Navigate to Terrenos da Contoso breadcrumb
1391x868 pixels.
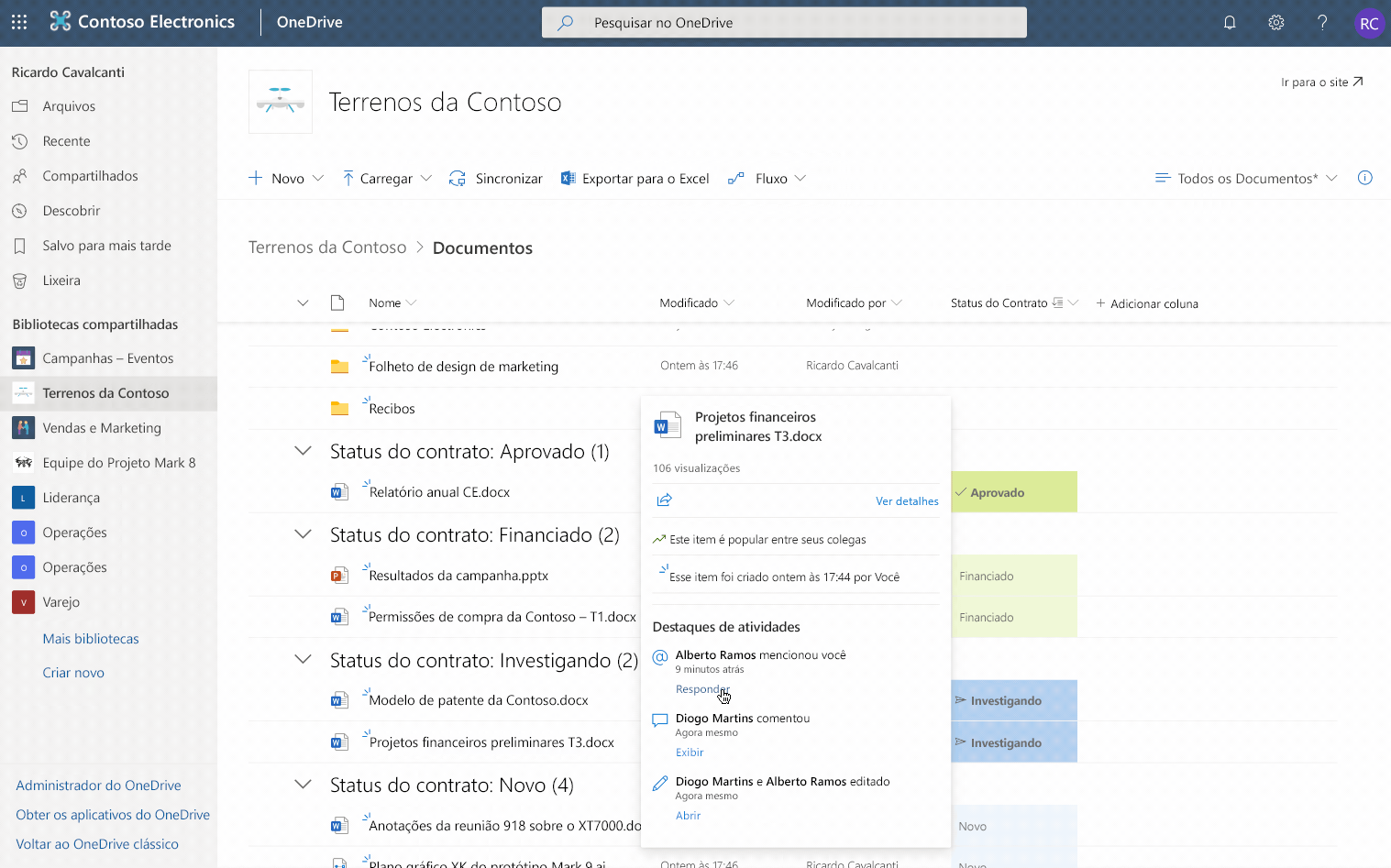(x=327, y=247)
